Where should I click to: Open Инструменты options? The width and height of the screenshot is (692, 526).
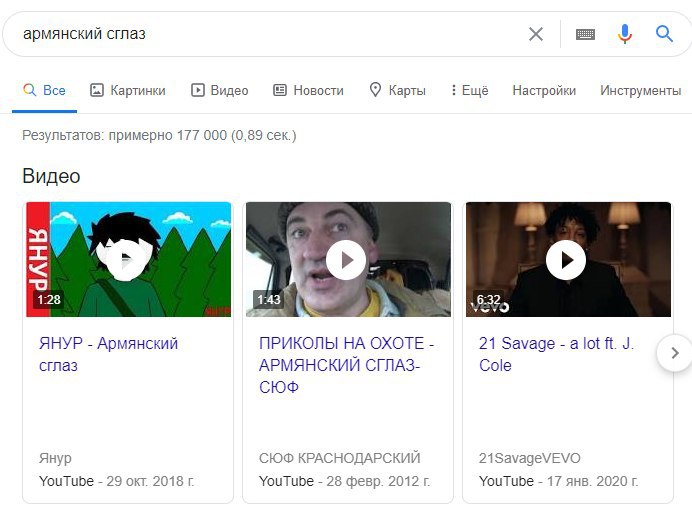[x=640, y=90]
